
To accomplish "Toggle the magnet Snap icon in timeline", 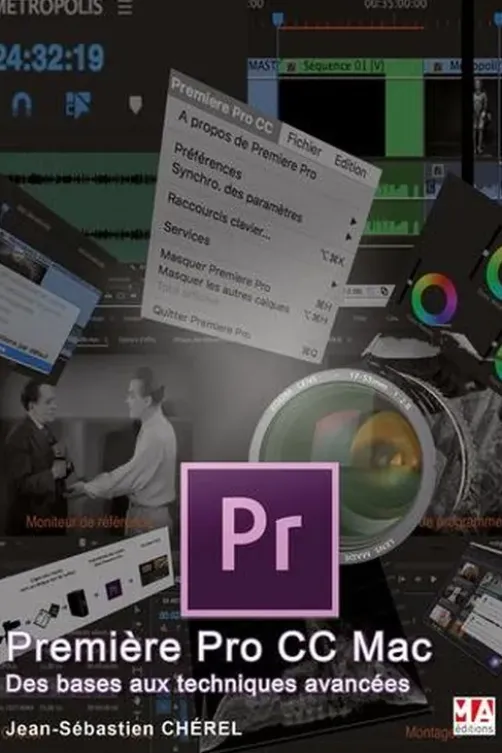I will [x=22, y=104].
